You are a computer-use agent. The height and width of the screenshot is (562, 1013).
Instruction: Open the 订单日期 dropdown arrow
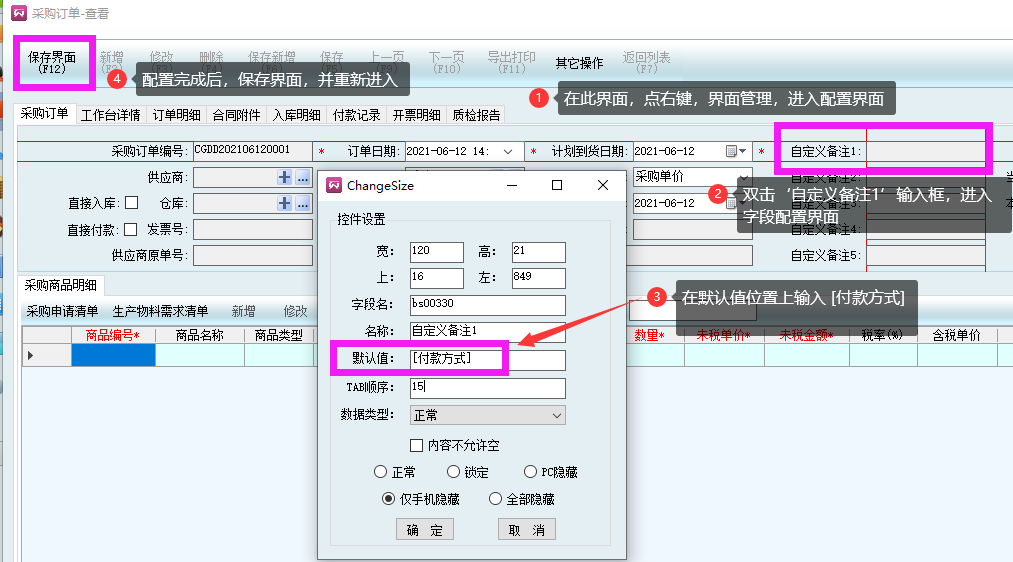click(509, 151)
